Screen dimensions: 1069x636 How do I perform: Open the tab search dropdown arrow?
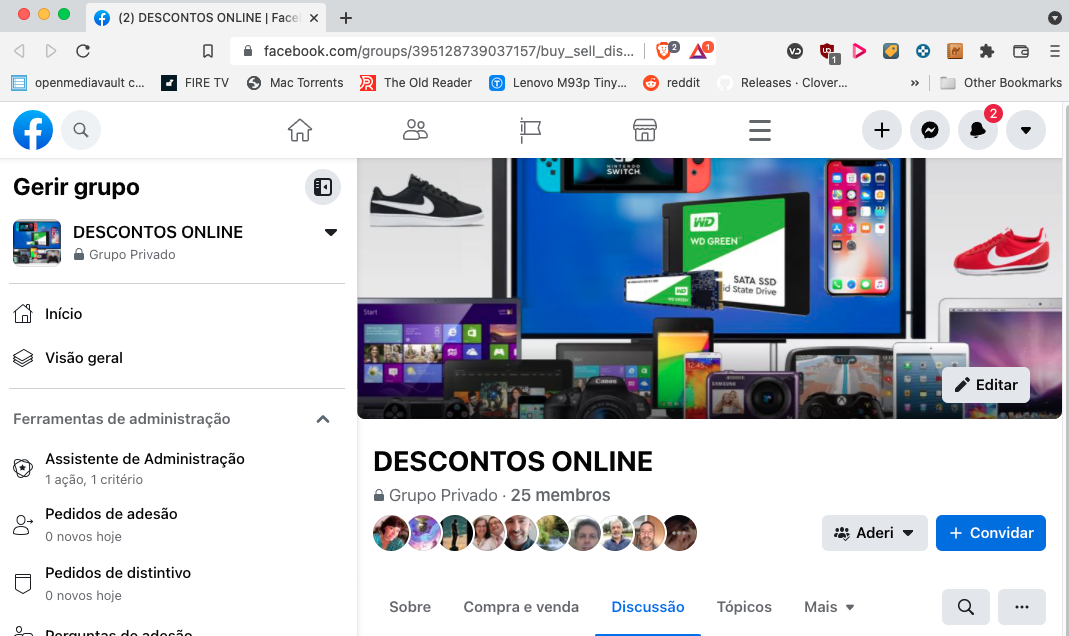click(x=1054, y=18)
